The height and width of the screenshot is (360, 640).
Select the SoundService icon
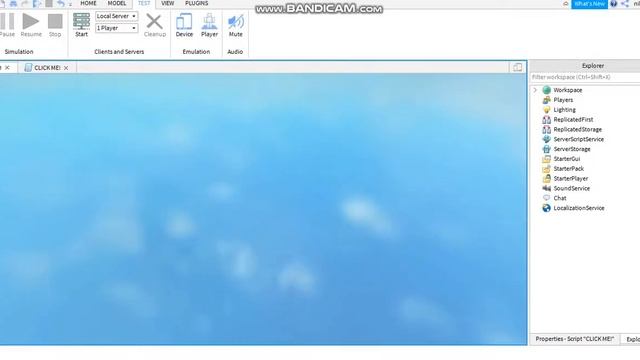pyautogui.click(x=546, y=188)
